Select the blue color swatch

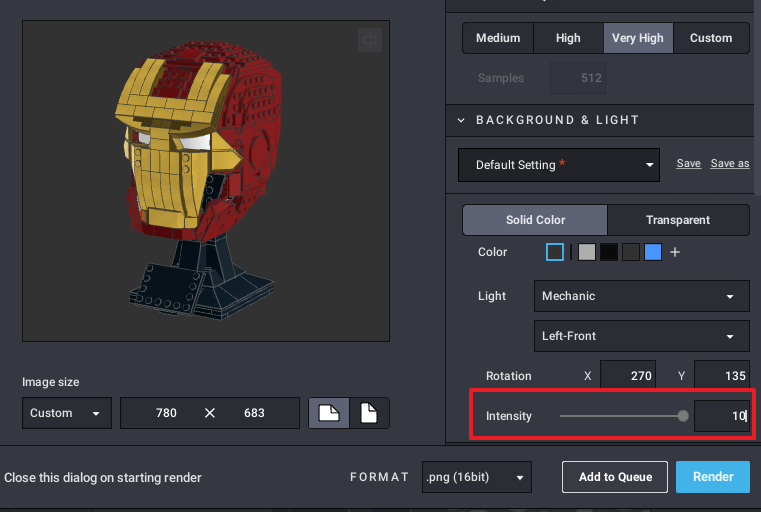tap(653, 252)
